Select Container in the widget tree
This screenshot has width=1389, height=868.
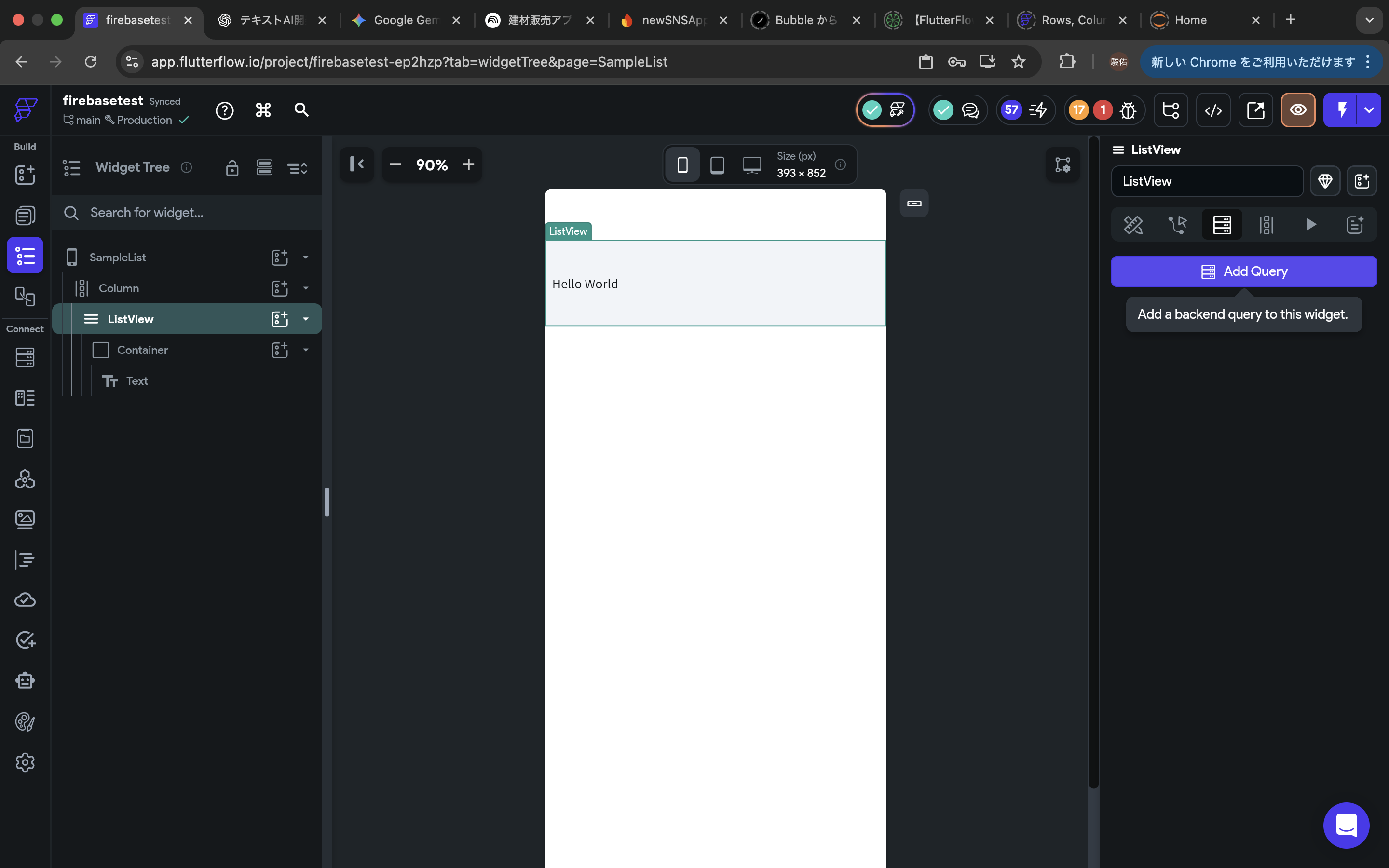coord(142,350)
